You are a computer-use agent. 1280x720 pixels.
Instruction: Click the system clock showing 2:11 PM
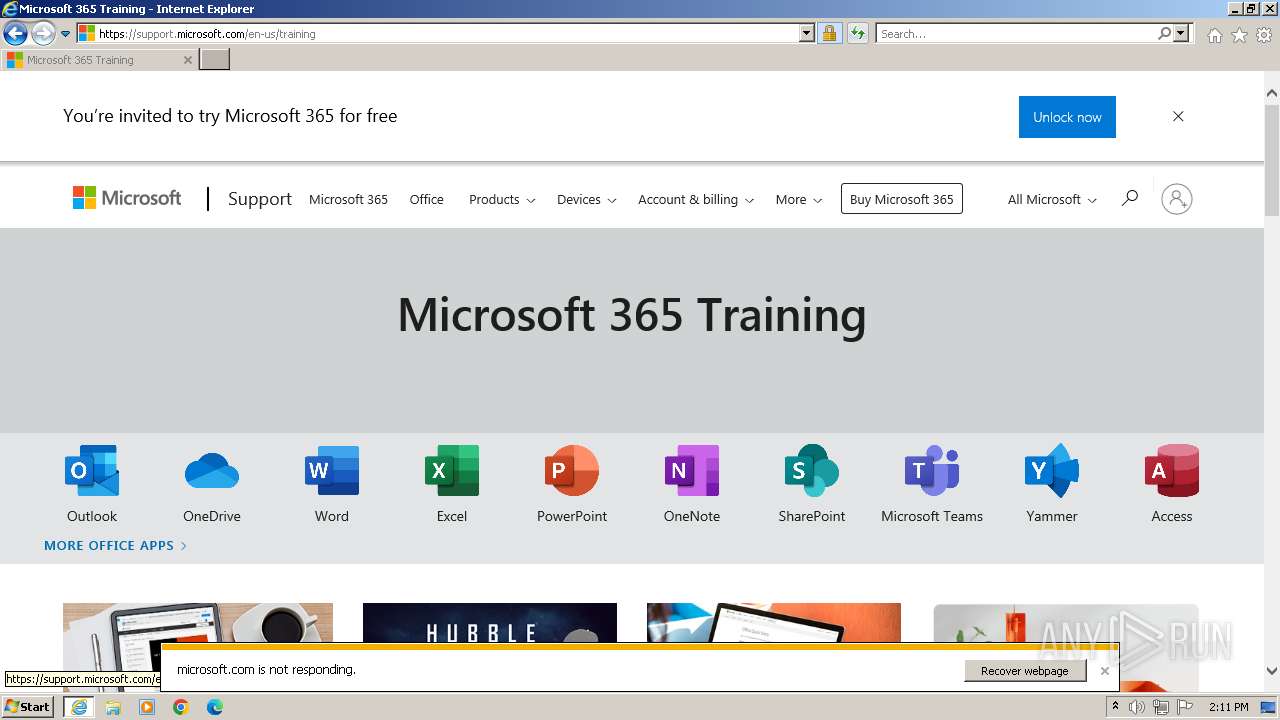click(1228, 707)
